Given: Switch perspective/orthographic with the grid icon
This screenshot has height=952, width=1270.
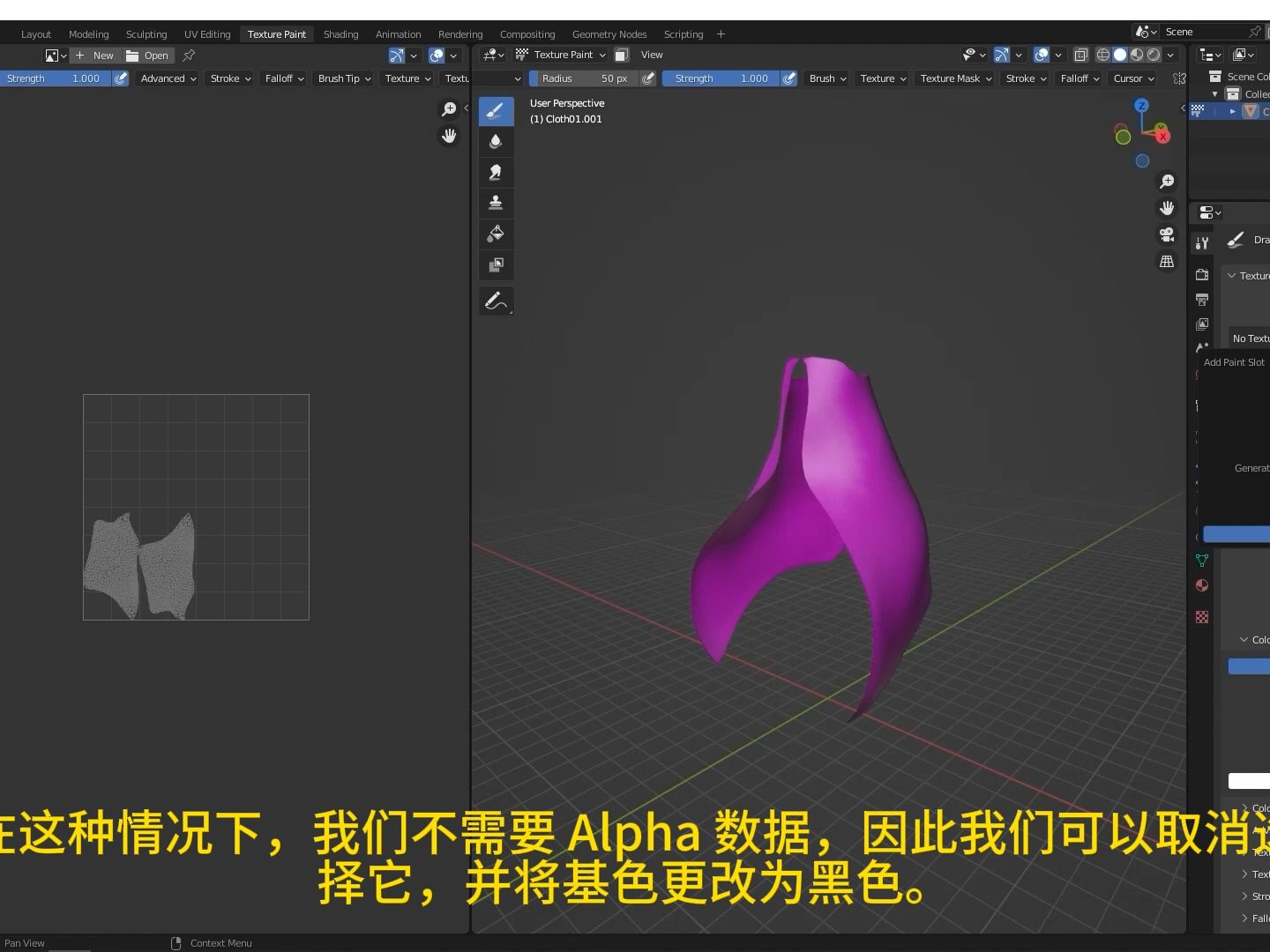Looking at the screenshot, I should [1167, 262].
